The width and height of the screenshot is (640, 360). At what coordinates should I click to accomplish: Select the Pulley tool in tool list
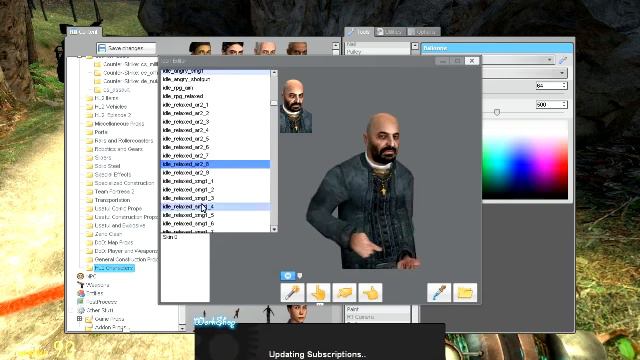pos(353,52)
